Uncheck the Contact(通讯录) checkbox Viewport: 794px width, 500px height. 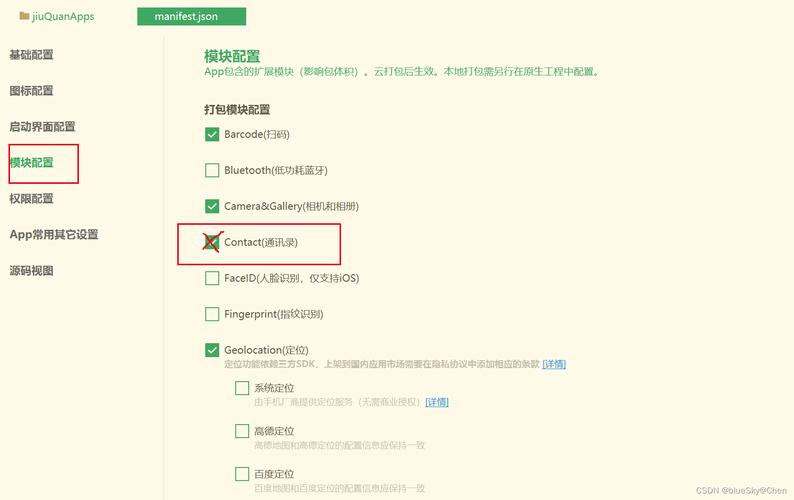(212, 242)
